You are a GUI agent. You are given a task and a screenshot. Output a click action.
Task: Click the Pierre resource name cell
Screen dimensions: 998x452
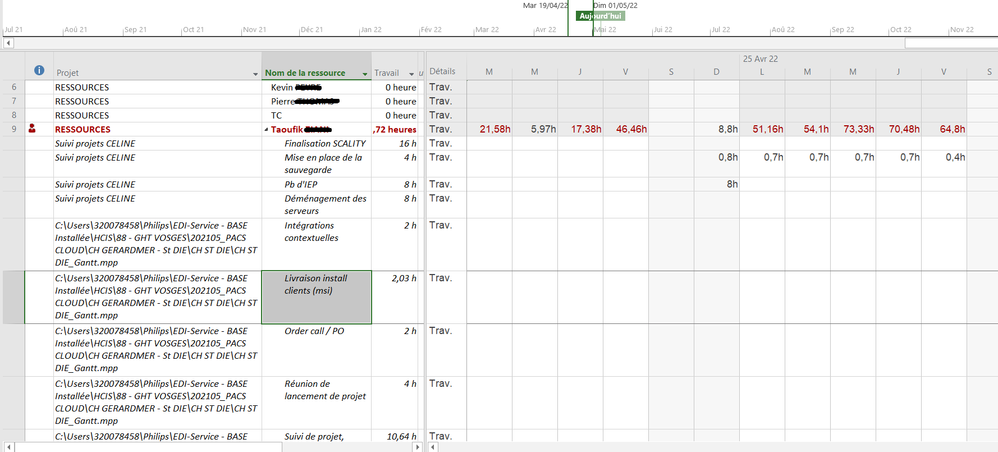click(316, 101)
